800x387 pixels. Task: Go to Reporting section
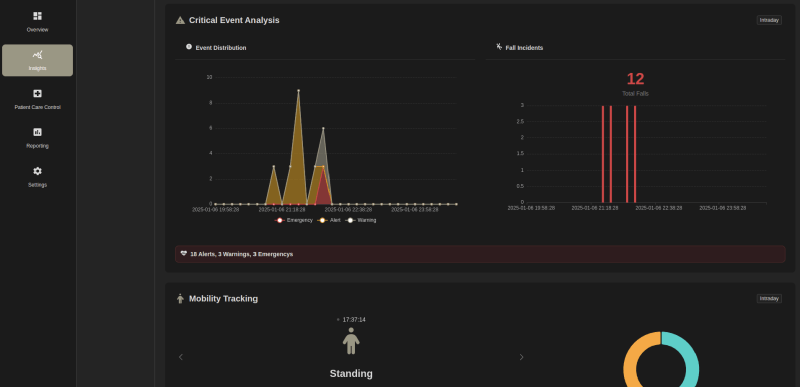tap(37, 138)
